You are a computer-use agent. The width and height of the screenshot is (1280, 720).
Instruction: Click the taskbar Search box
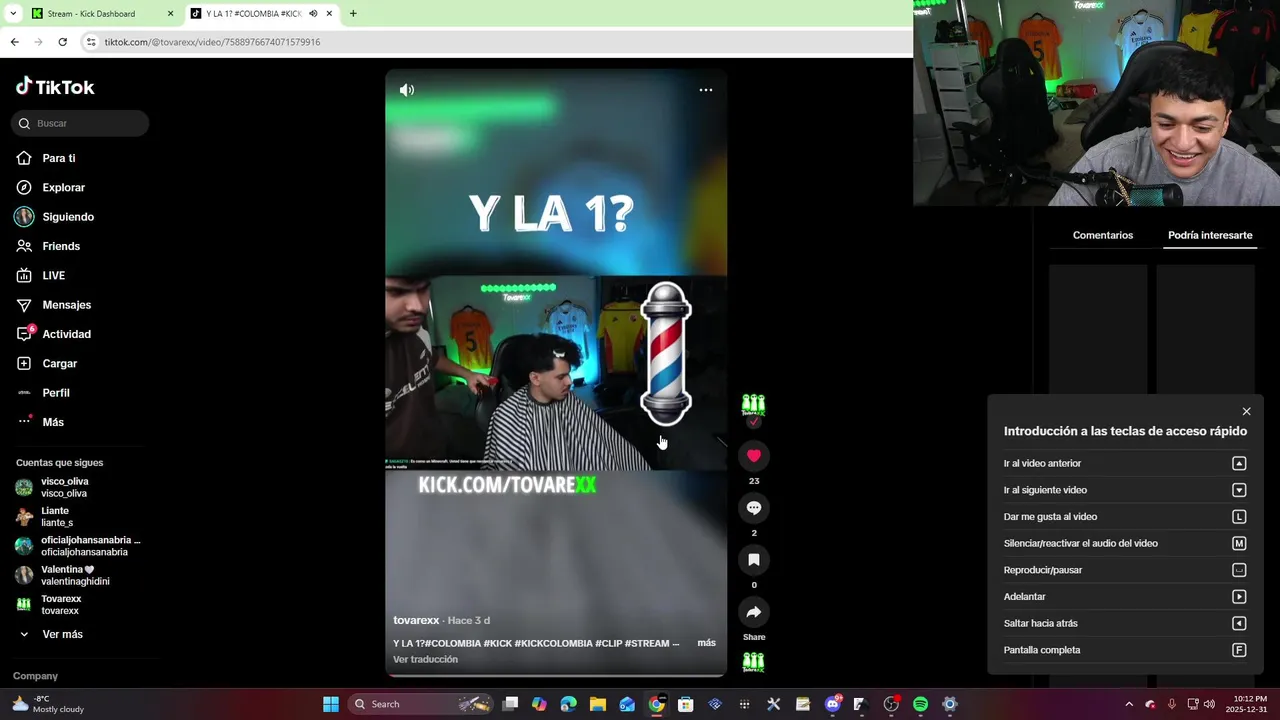pos(419,704)
